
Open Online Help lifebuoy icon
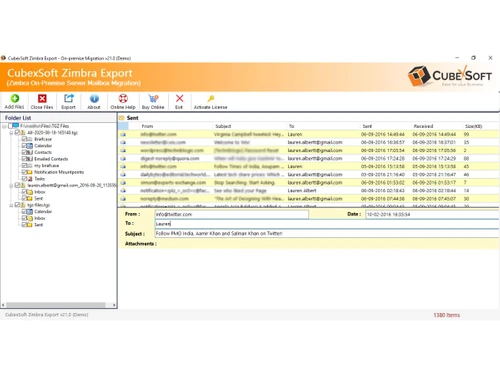point(123,98)
